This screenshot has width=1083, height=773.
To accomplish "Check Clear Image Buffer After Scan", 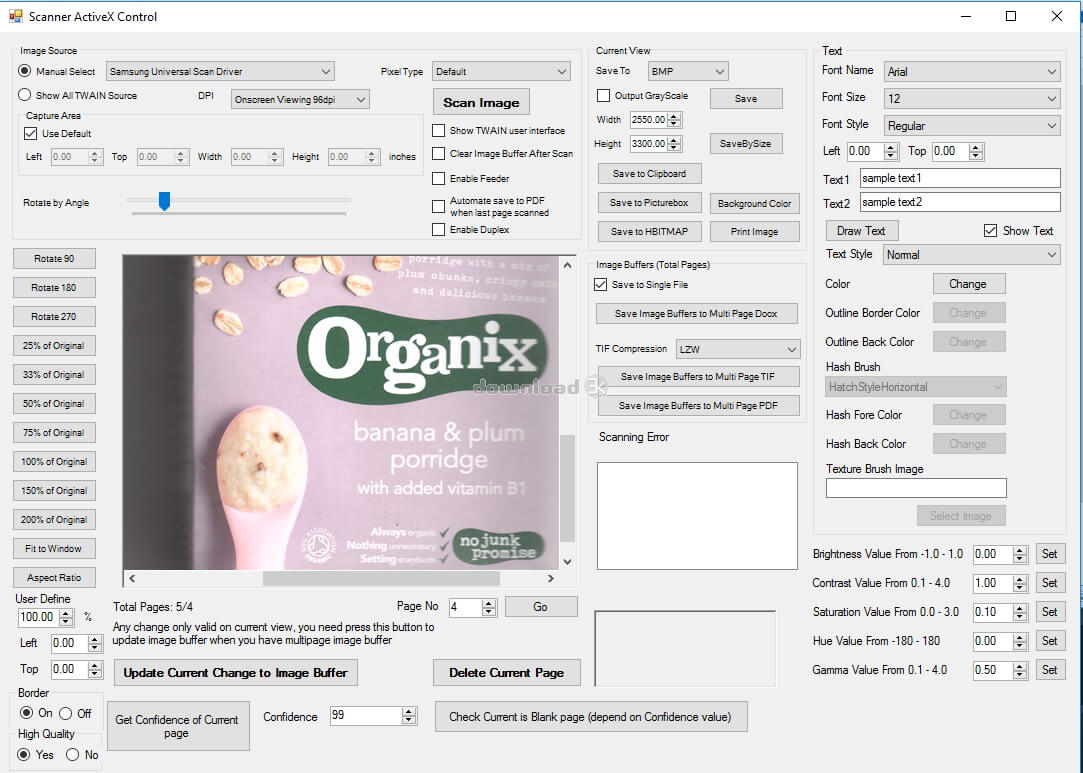I will pyautogui.click(x=438, y=153).
